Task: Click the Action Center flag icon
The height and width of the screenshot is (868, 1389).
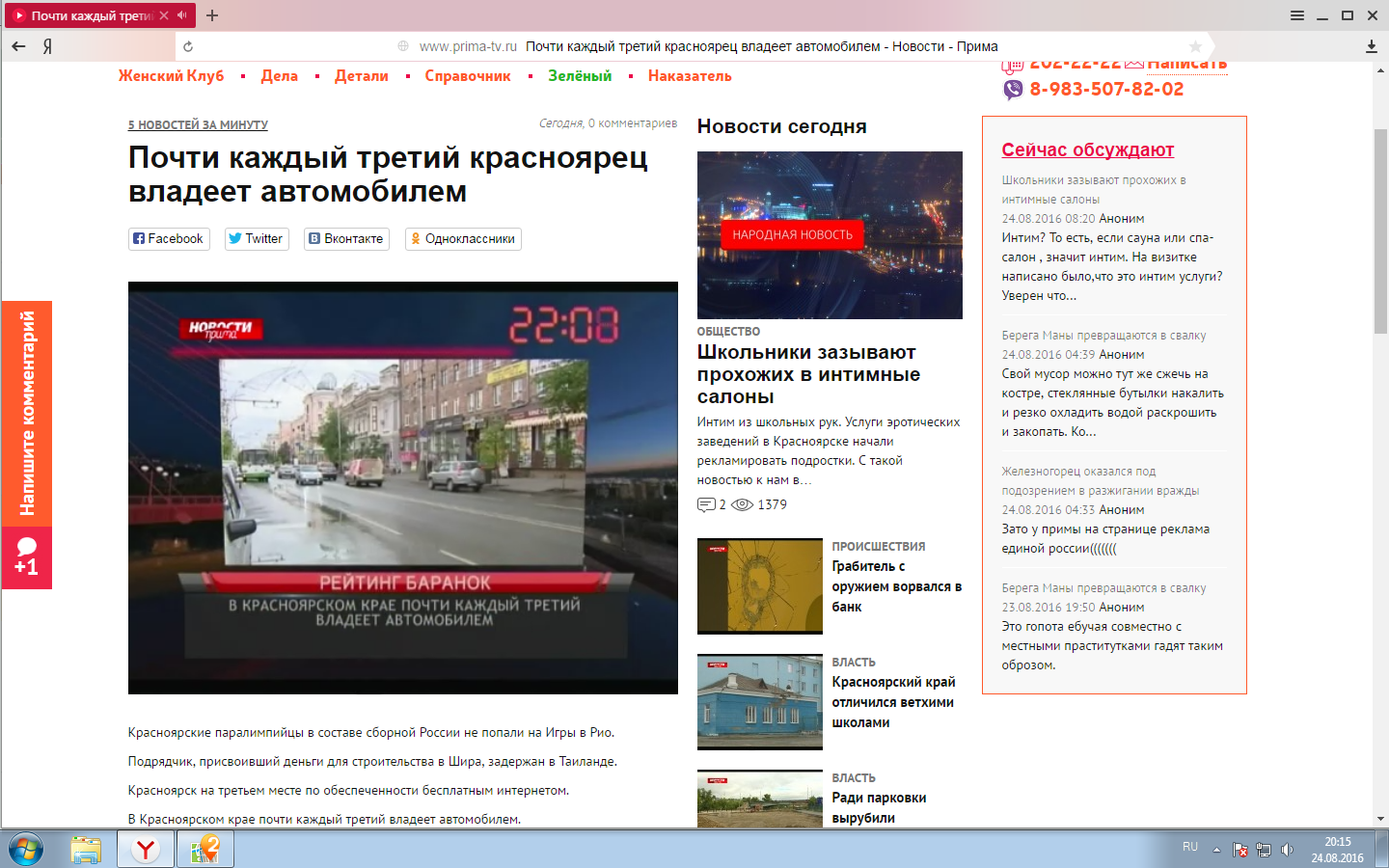Action: point(1240,850)
